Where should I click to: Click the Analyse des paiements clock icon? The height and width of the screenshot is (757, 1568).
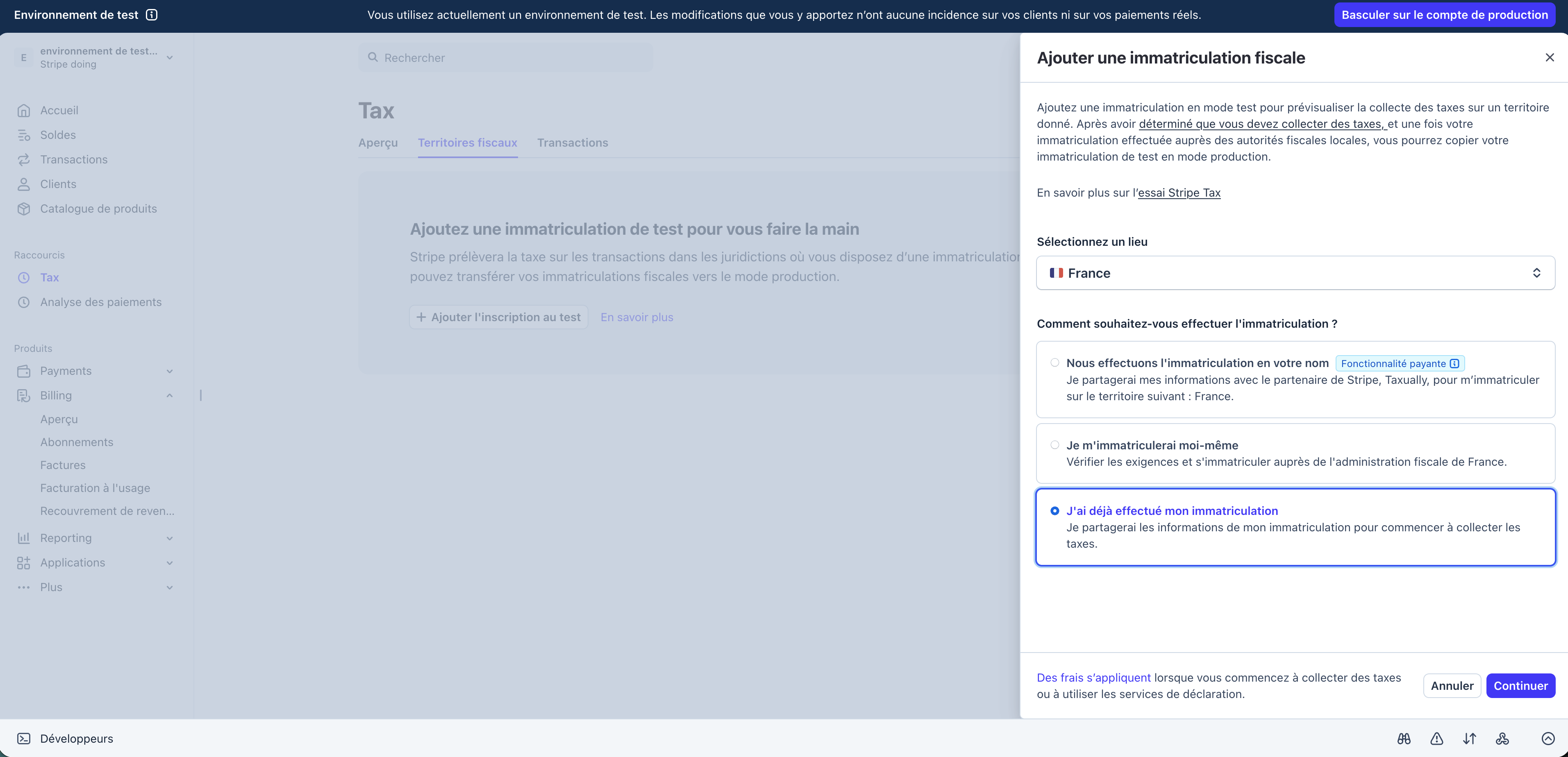click(24, 302)
